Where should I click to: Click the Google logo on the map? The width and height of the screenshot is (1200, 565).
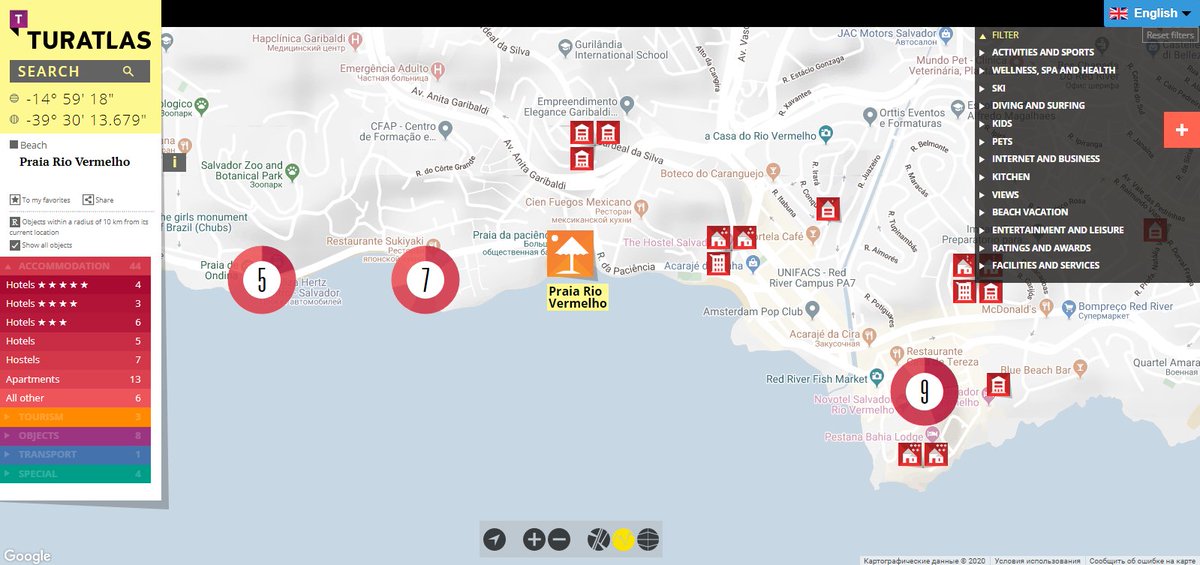(27, 556)
